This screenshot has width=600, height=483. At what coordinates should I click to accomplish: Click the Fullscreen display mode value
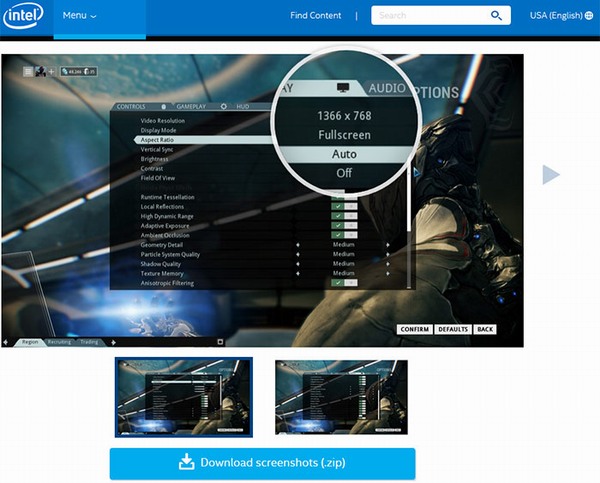344,135
